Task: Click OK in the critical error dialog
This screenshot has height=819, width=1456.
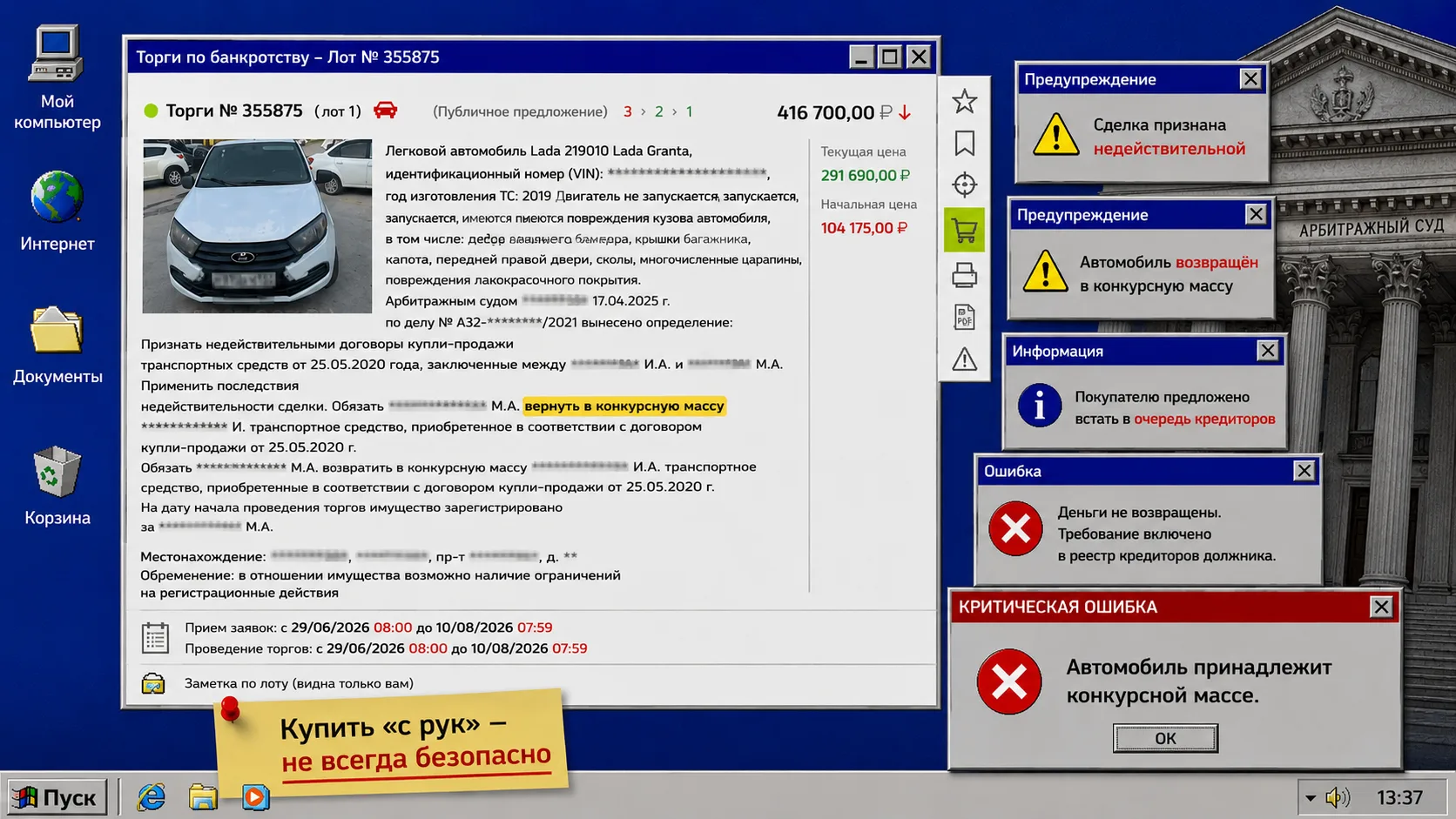Action: point(1165,738)
